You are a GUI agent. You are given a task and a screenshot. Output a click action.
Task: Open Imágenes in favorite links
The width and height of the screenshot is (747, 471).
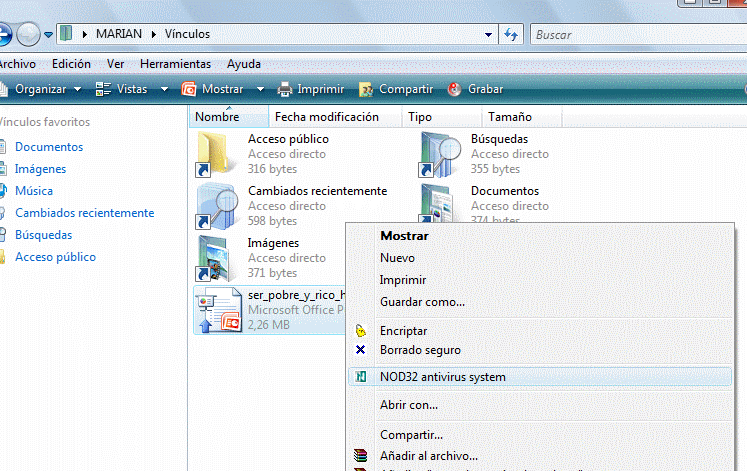point(40,169)
